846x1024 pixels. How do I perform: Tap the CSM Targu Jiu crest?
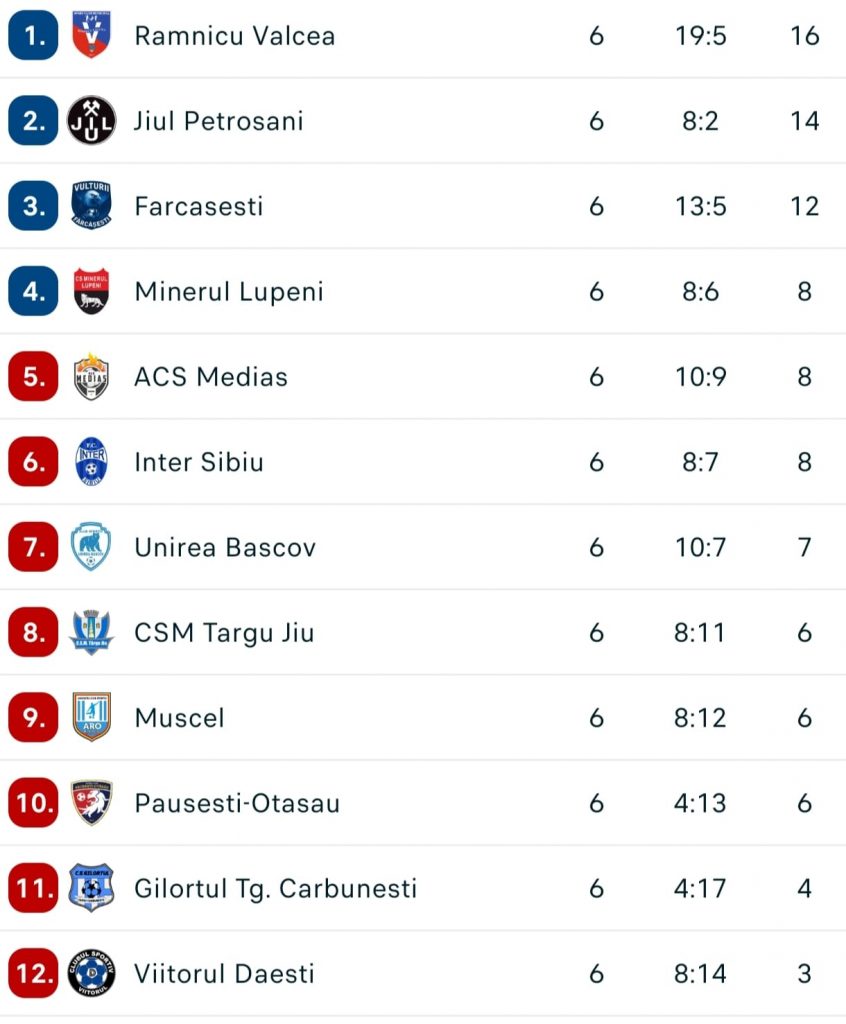[91, 632]
